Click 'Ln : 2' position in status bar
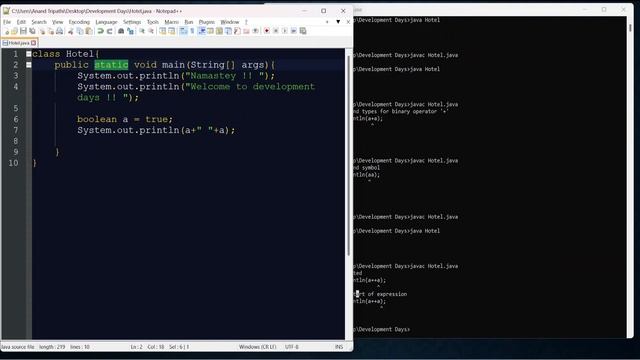Viewport: 640px width, 360px height. (x=137, y=347)
